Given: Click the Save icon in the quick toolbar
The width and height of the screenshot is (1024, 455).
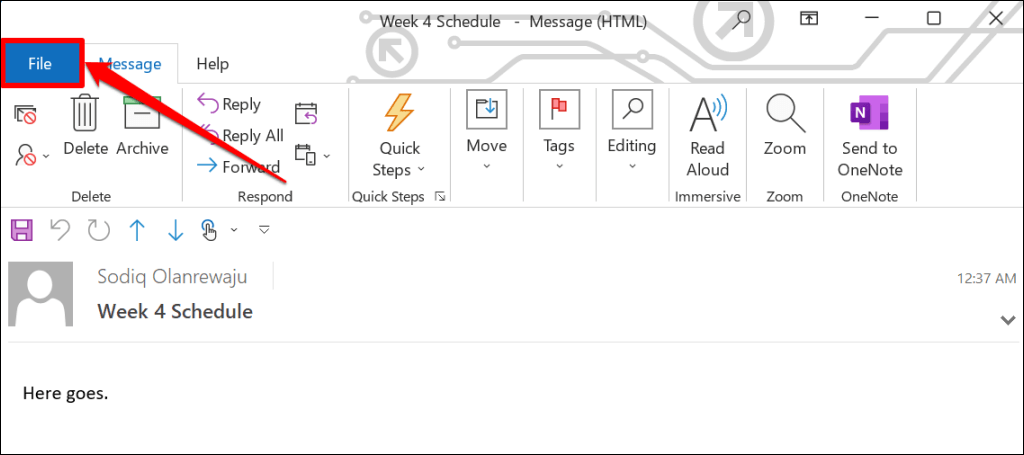Looking at the screenshot, I should (21, 231).
